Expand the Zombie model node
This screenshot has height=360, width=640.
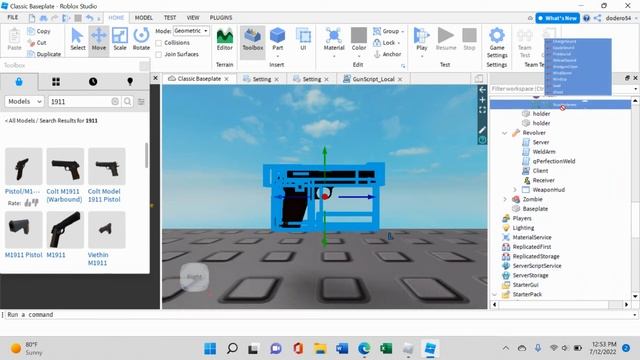(505, 199)
